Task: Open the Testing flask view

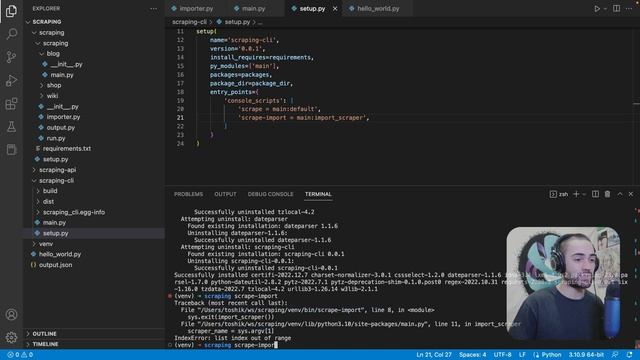Action: [x=11, y=127]
